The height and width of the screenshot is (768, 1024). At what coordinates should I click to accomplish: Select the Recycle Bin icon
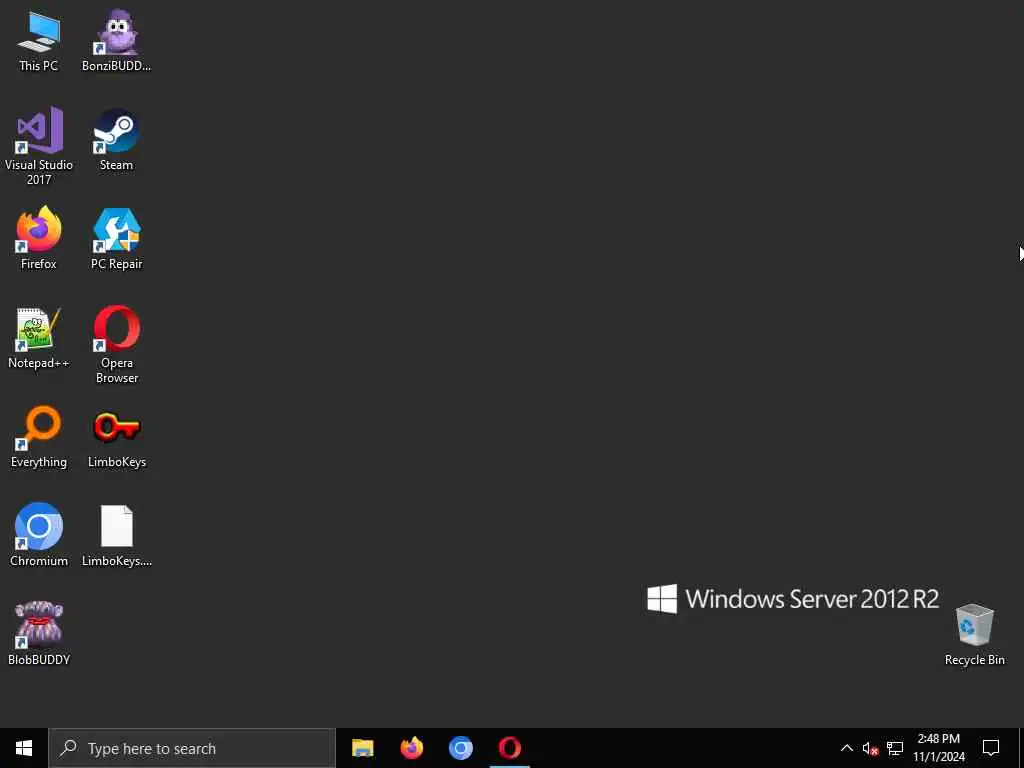tap(974, 635)
